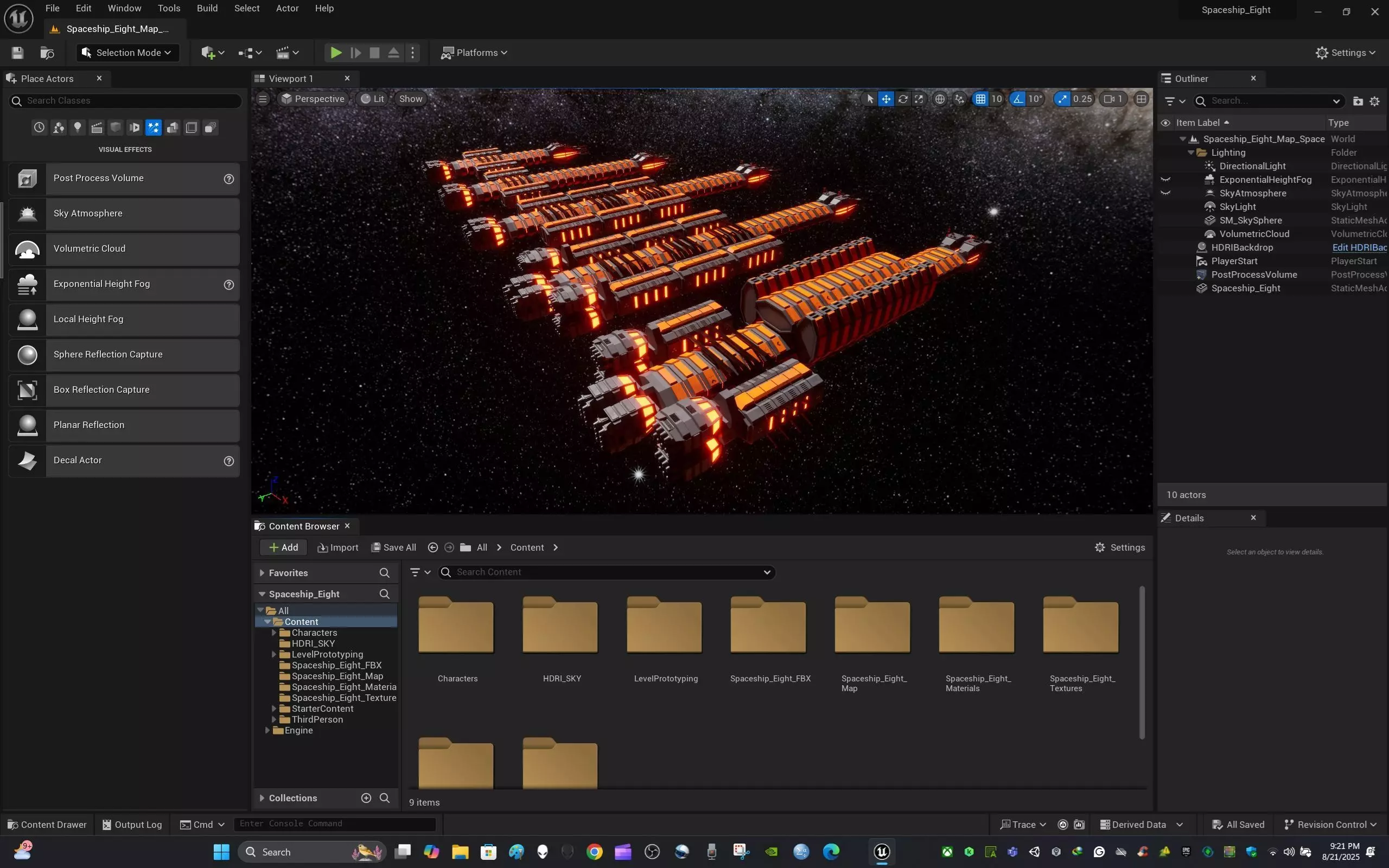The width and height of the screenshot is (1389, 868).
Task: Click the Eject from player icon
Action: click(393, 53)
